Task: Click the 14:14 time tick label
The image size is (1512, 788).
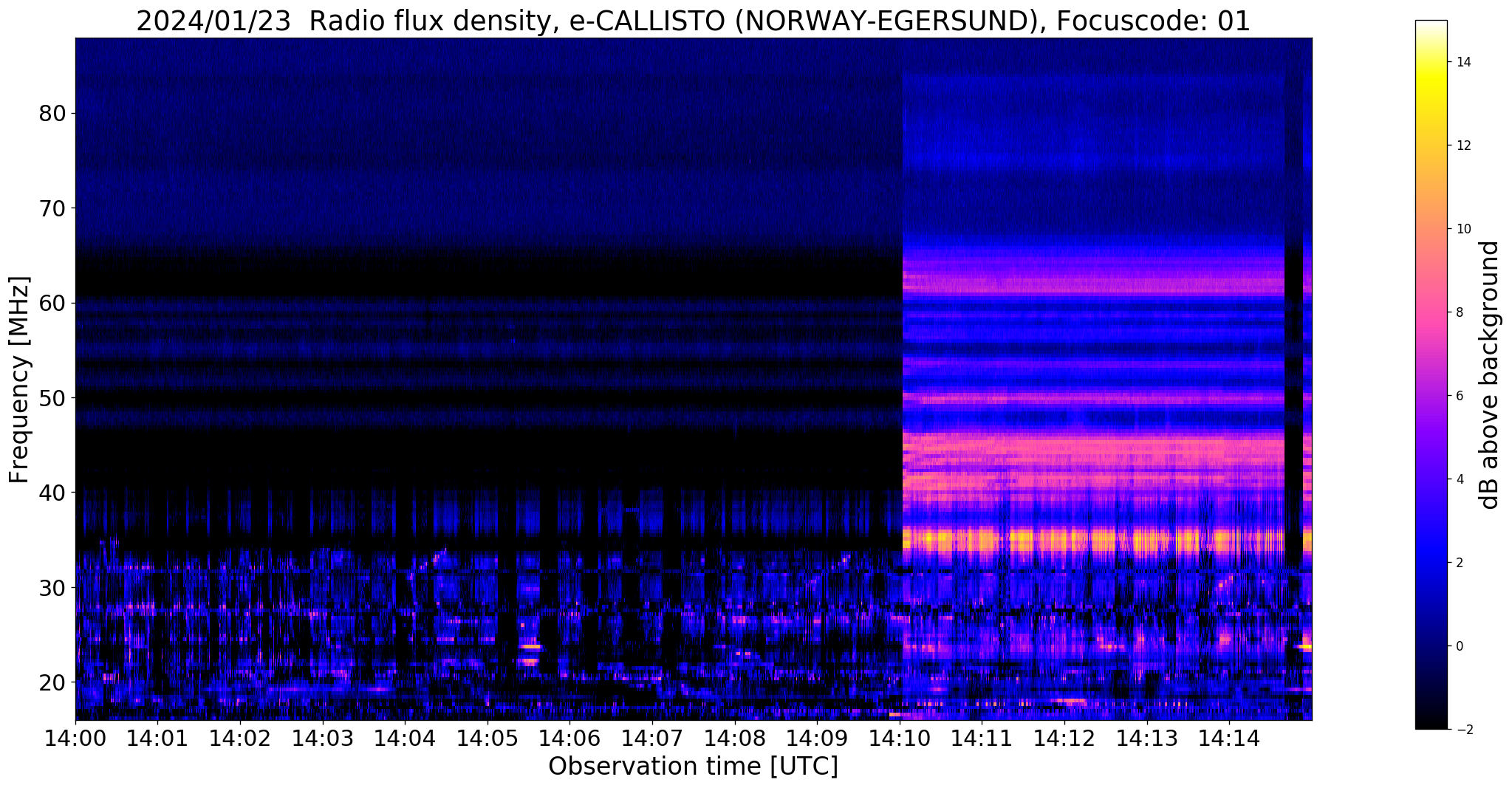Action: 1229,737
